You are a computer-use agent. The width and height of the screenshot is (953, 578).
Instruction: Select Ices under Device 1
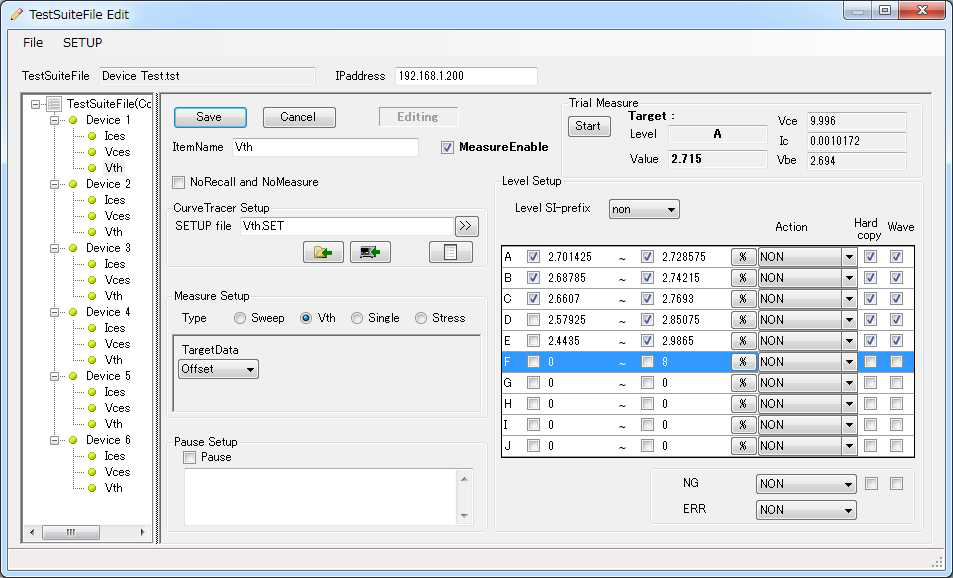114,136
